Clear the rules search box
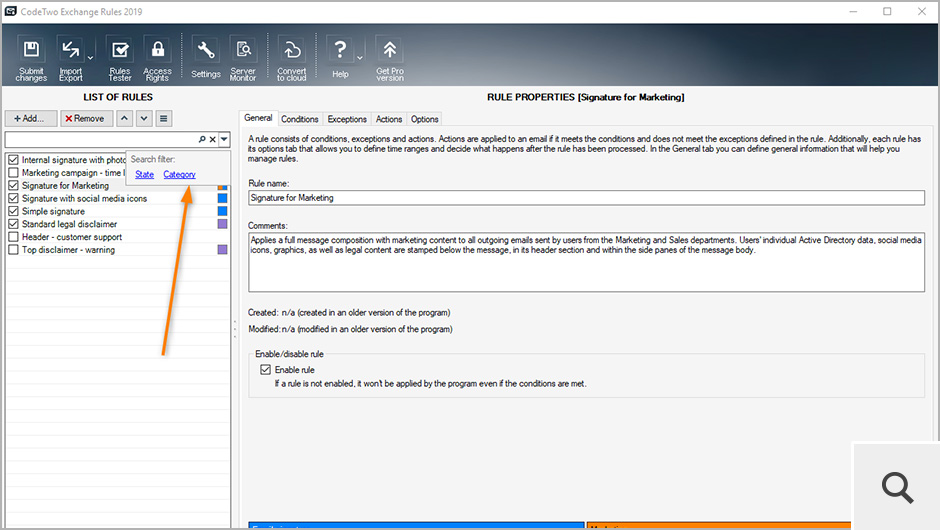 click(212, 139)
